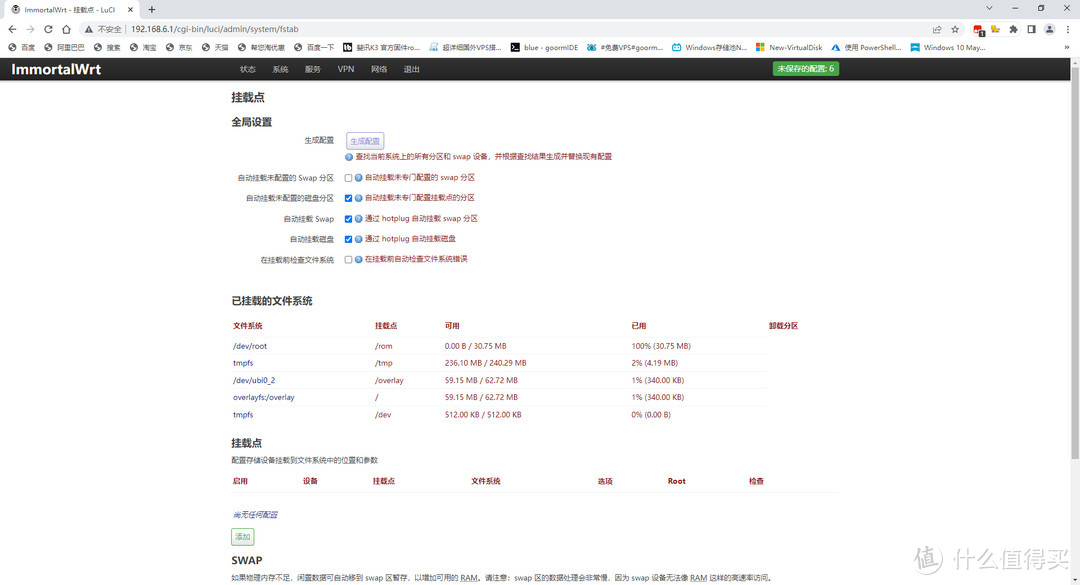The height and width of the screenshot is (585, 1080).
Task: Click the 未保存的配置: 6 indicator
Action: point(806,69)
